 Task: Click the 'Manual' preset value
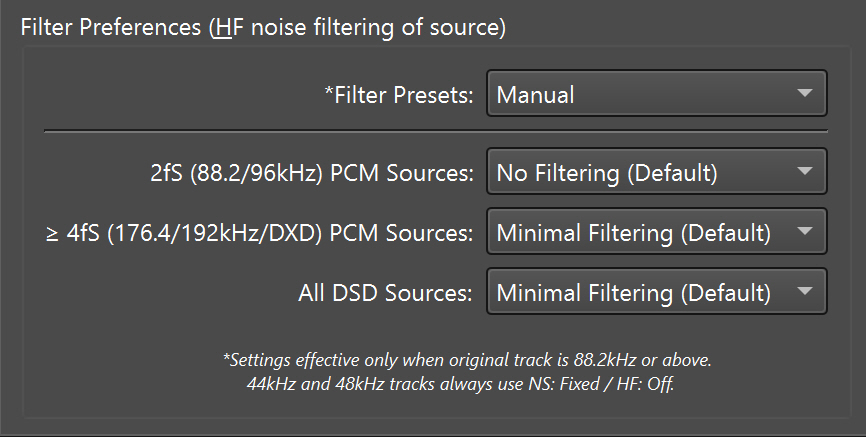(536, 95)
